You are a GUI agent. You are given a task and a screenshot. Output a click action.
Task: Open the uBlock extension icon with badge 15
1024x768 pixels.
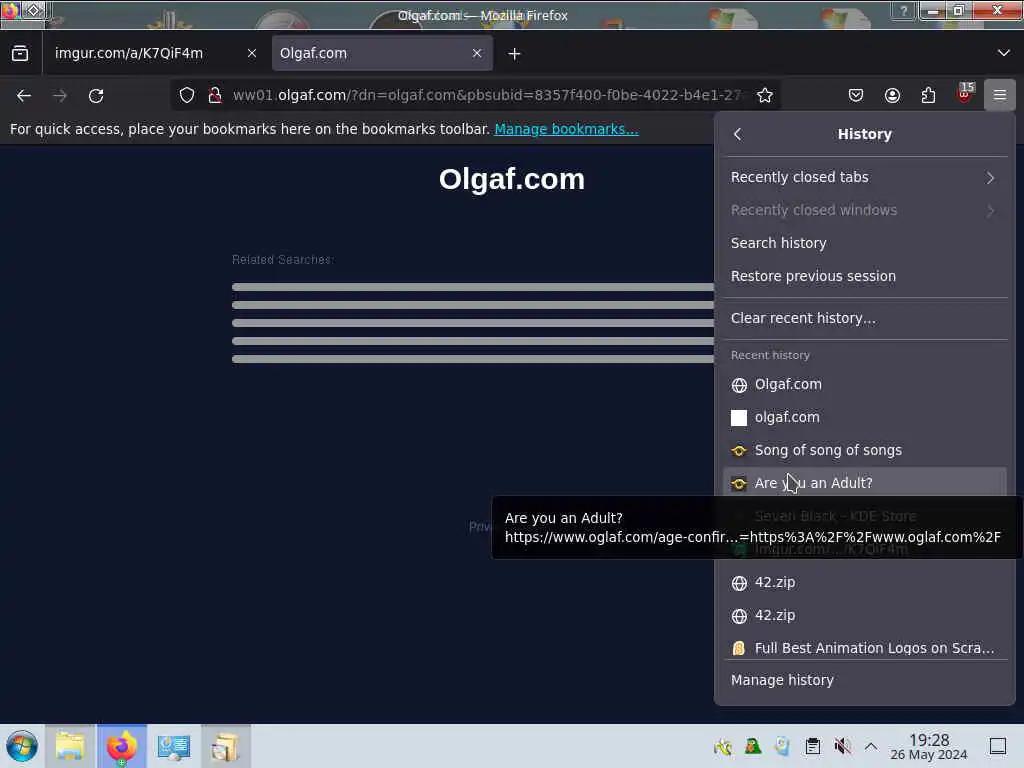point(965,93)
